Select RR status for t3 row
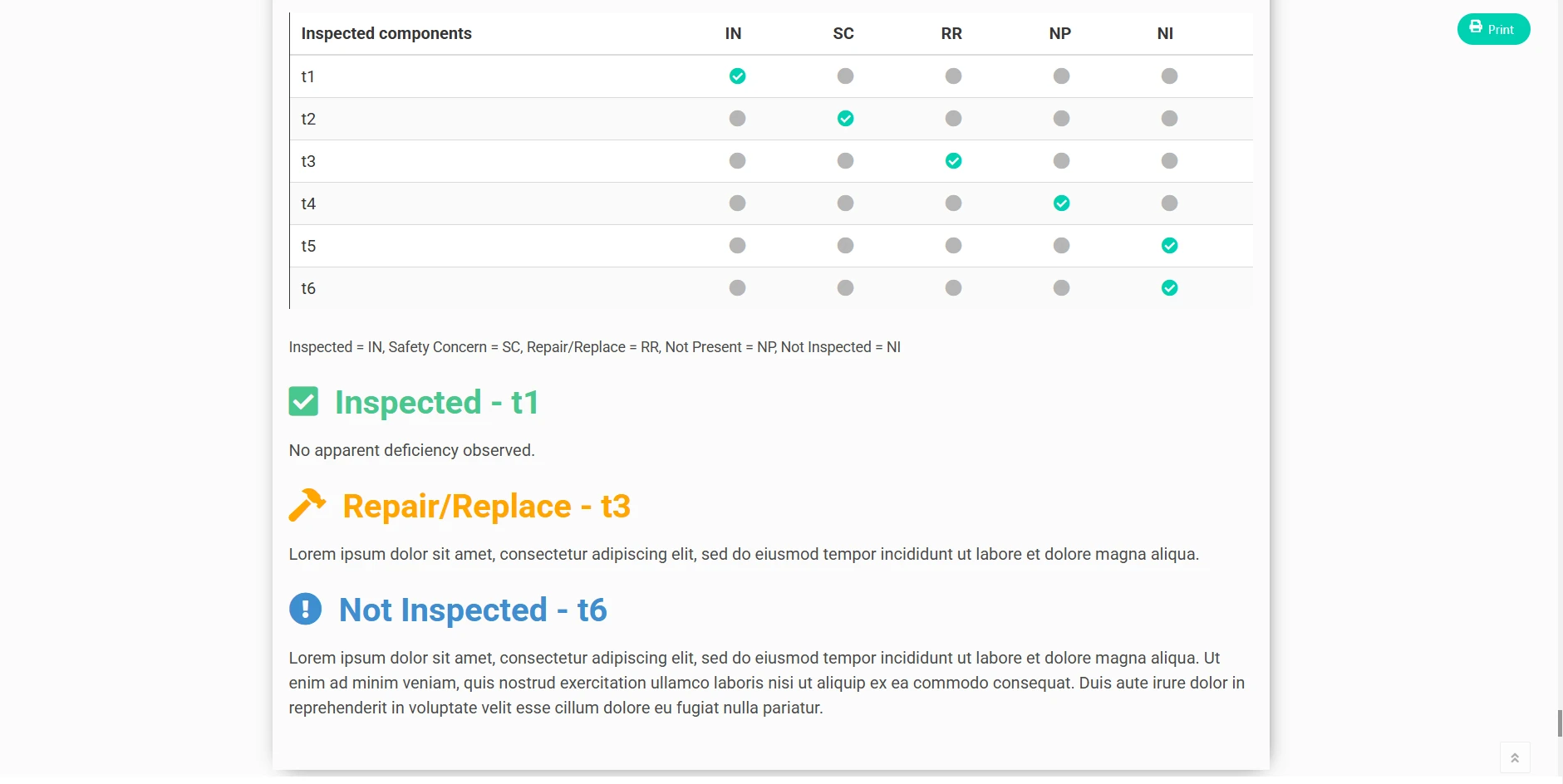 point(953,161)
